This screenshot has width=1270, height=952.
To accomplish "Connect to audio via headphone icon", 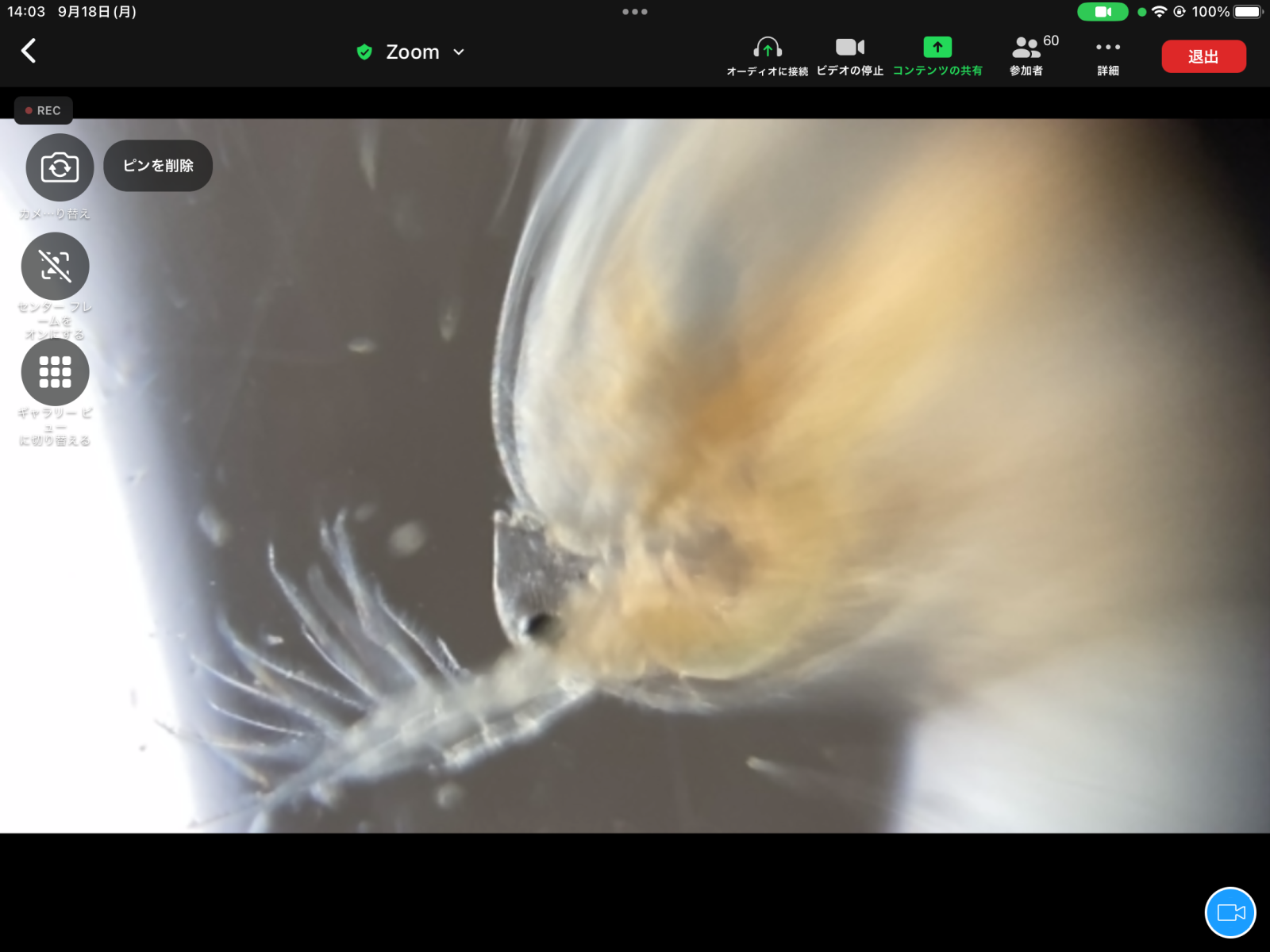I will pos(767,56).
